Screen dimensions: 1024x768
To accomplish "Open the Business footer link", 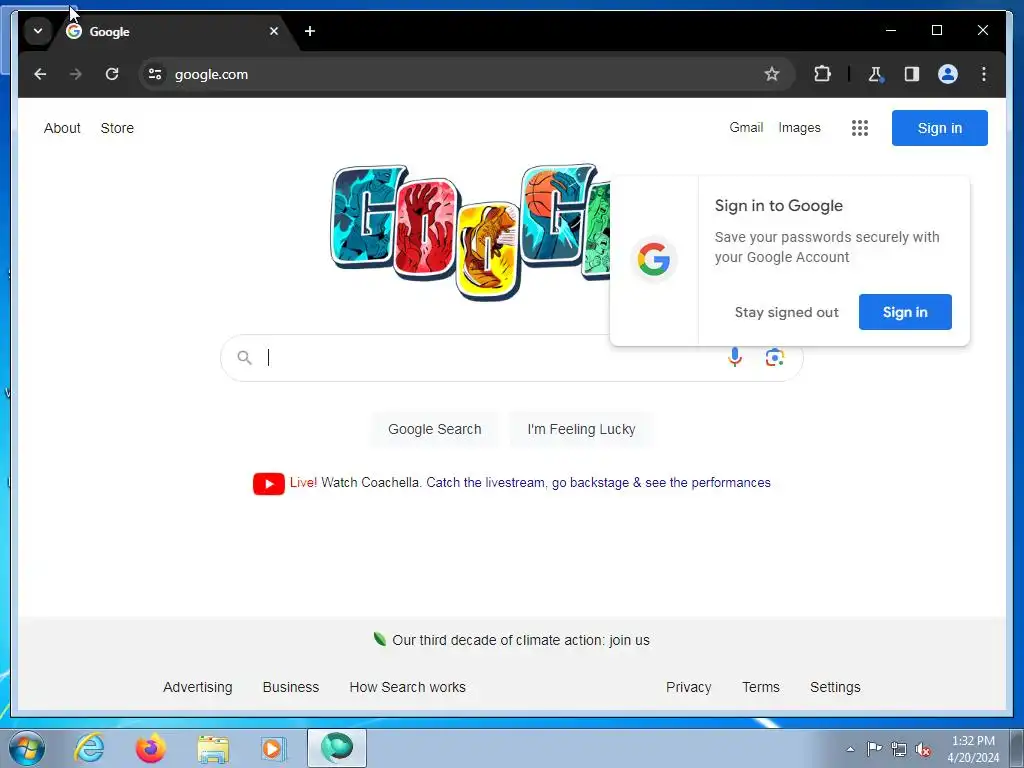I will pos(291,687).
